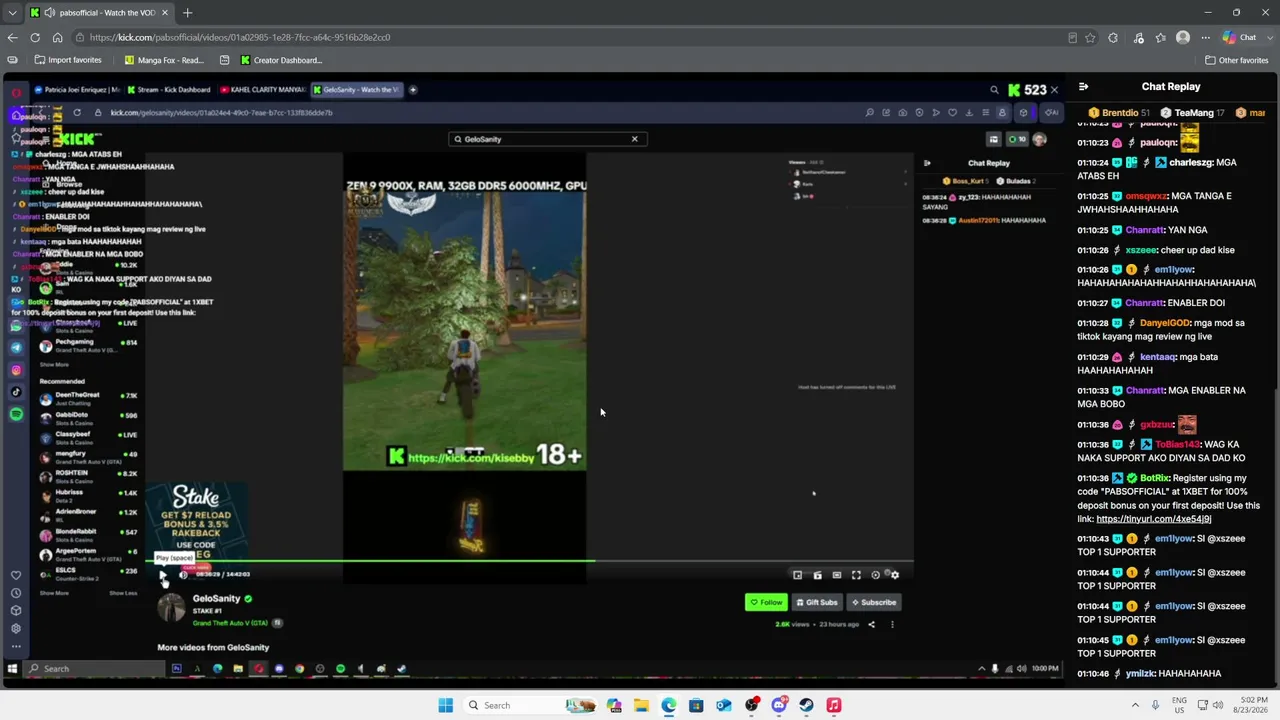Select the pabsofficial Watch the VOD tab
The image size is (1280, 720).
point(99,13)
